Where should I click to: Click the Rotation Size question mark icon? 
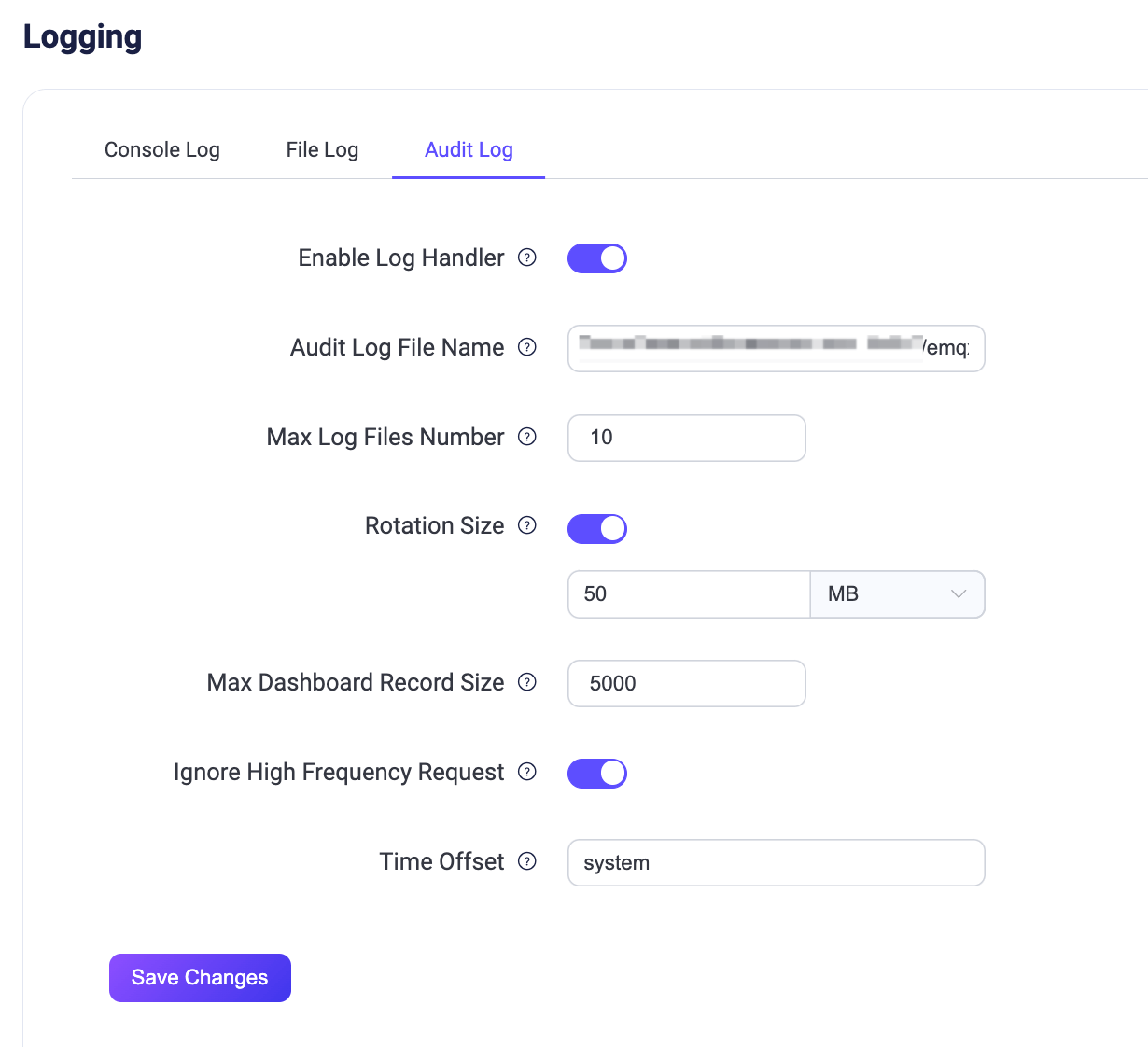click(527, 525)
